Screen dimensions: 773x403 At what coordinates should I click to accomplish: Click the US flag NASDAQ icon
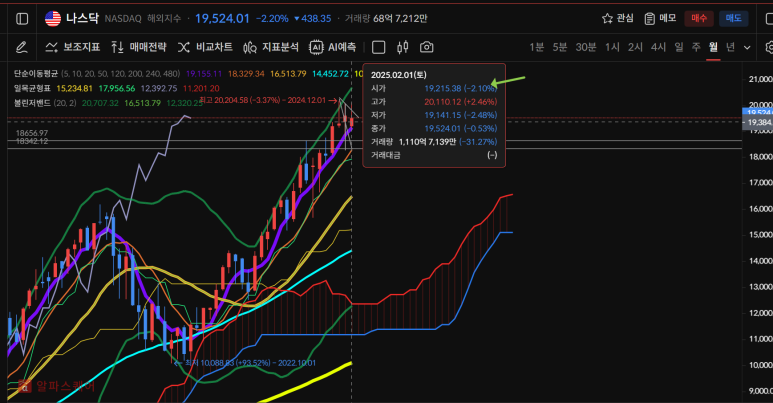point(53,19)
